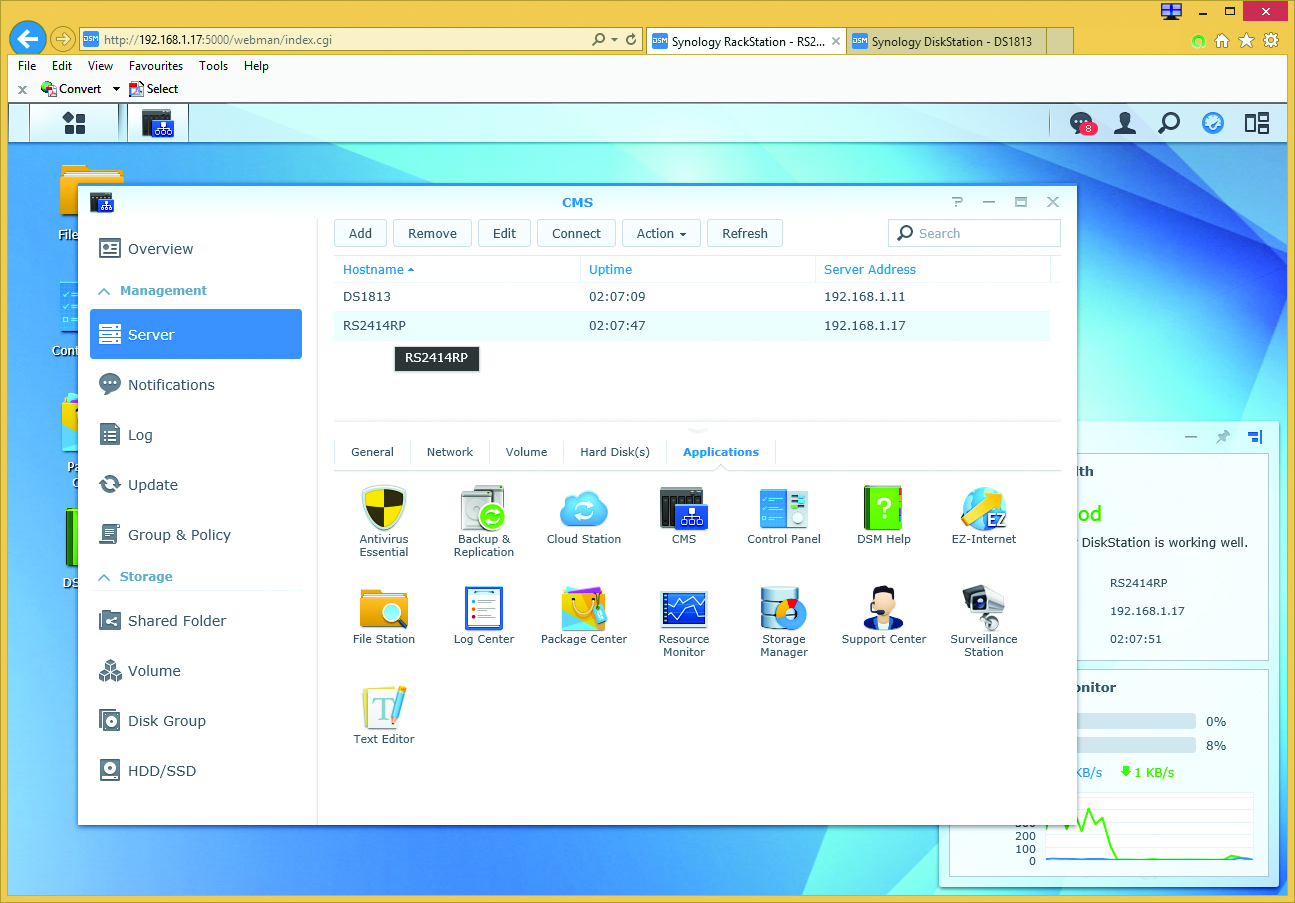The image size is (1295, 903).
Task: Collapse the Storage section in sidebar
Action: [x=104, y=577]
